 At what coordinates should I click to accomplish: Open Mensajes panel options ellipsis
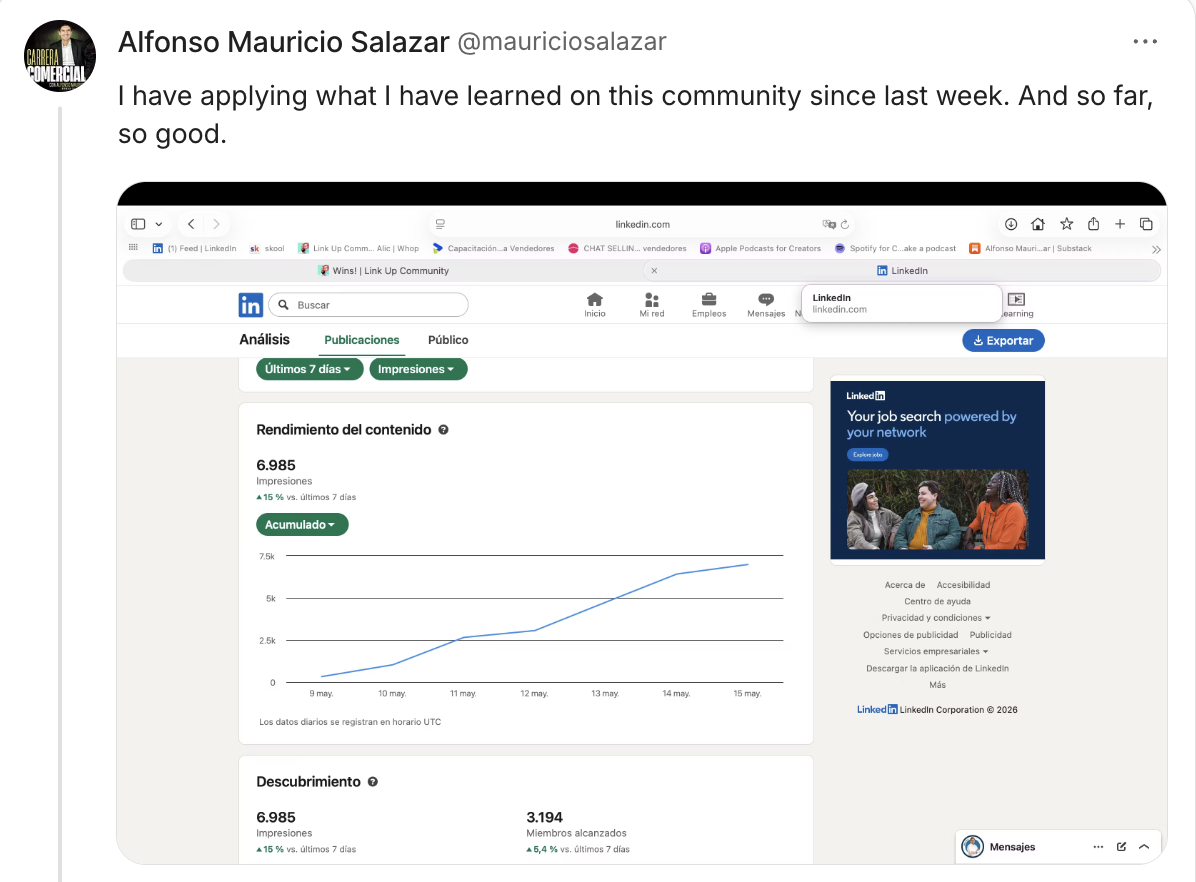(1098, 847)
